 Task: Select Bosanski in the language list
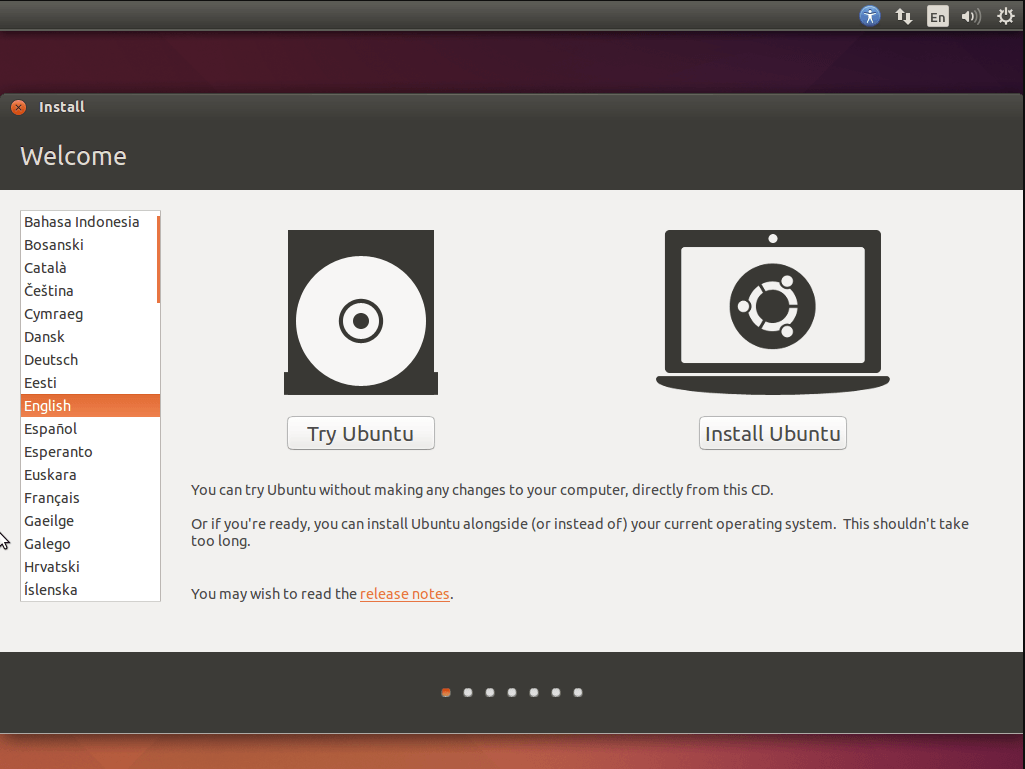tap(88, 245)
